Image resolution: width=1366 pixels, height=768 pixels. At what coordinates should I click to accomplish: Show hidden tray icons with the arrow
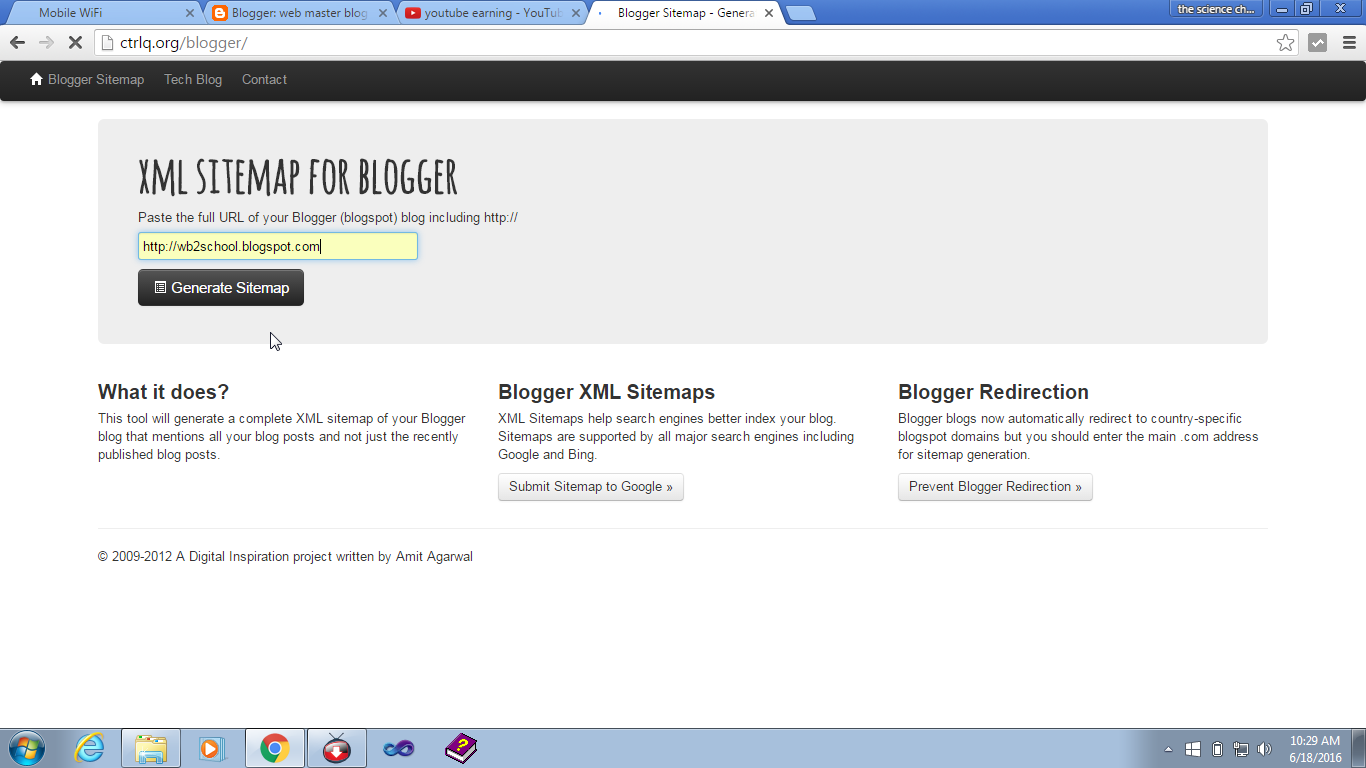[1169, 749]
